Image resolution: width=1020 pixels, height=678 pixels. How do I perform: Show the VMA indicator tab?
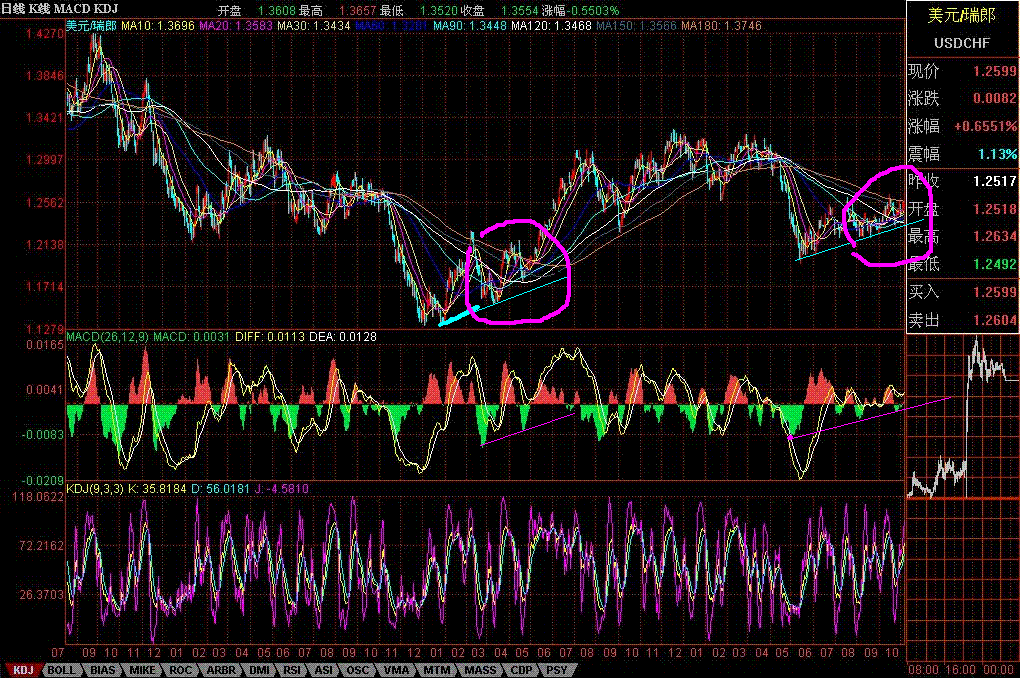click(x=396, y=670)
